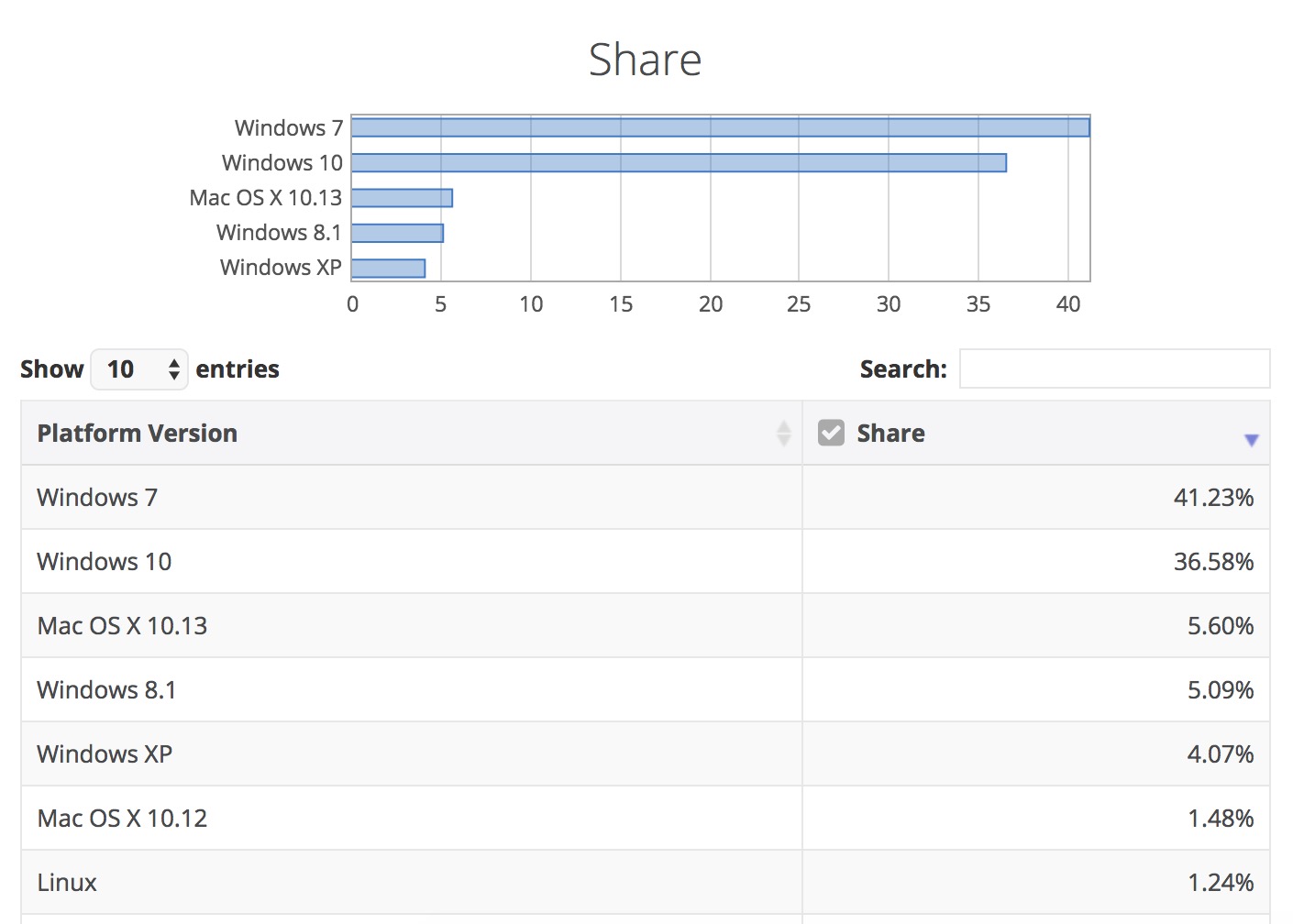This screenshot has width=1293, height=924.
Task: Click the Windows 10 bar in chart
Action: point(679,163)
